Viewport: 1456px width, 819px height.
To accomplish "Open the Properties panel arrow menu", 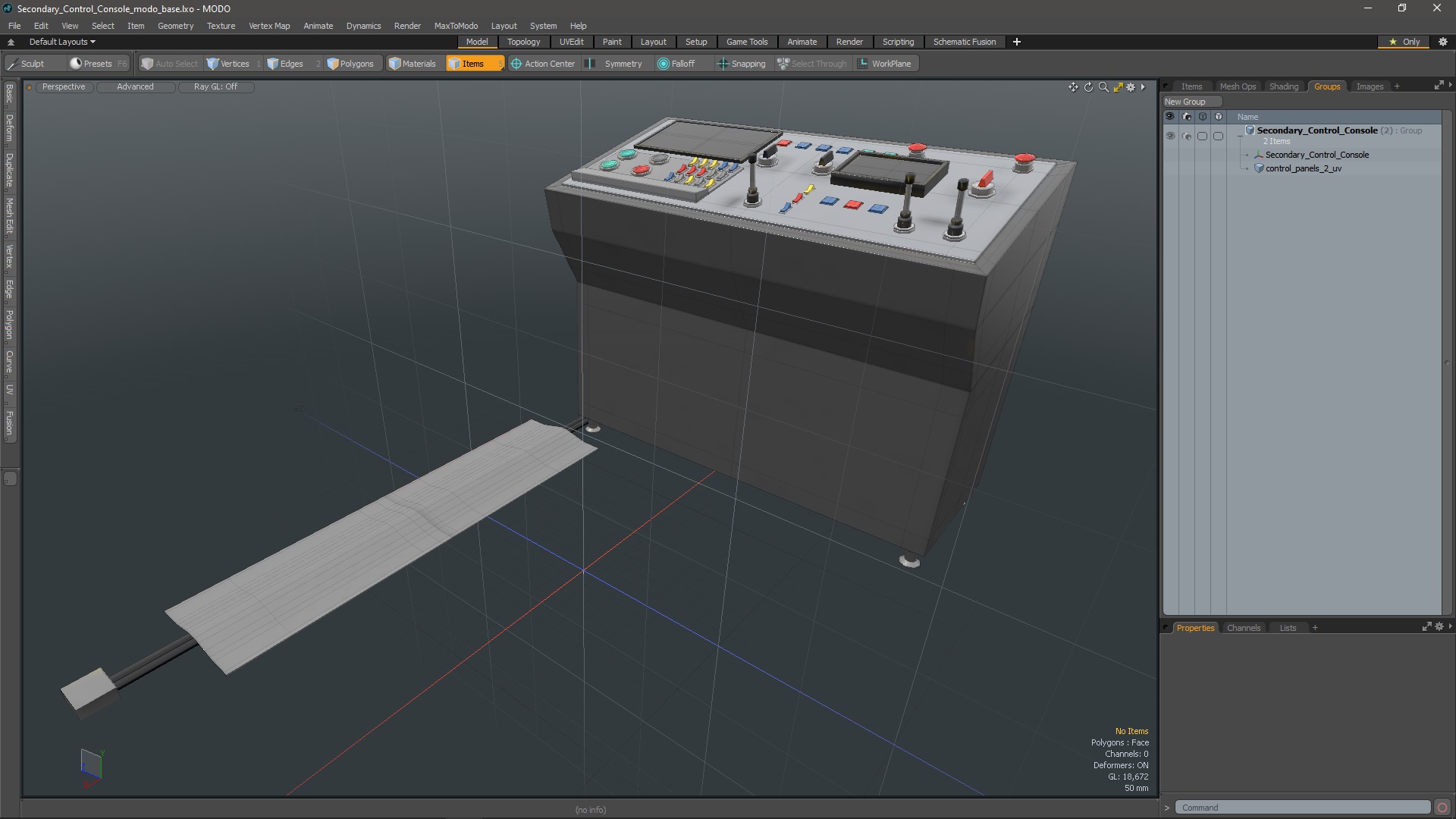I will pyautogui.click(x=1450, y=626).
